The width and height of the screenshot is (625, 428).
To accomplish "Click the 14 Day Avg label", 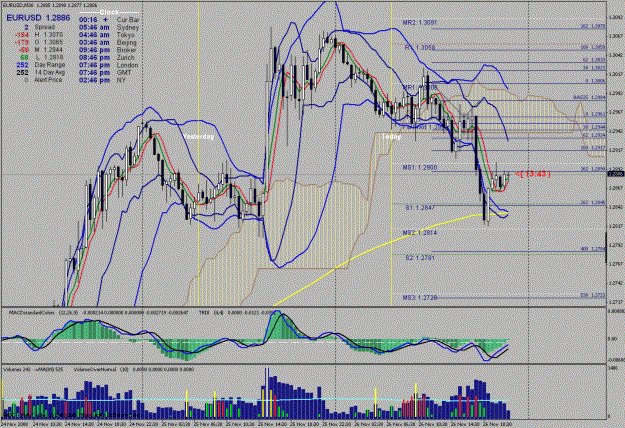I will (x=50, y=73).
